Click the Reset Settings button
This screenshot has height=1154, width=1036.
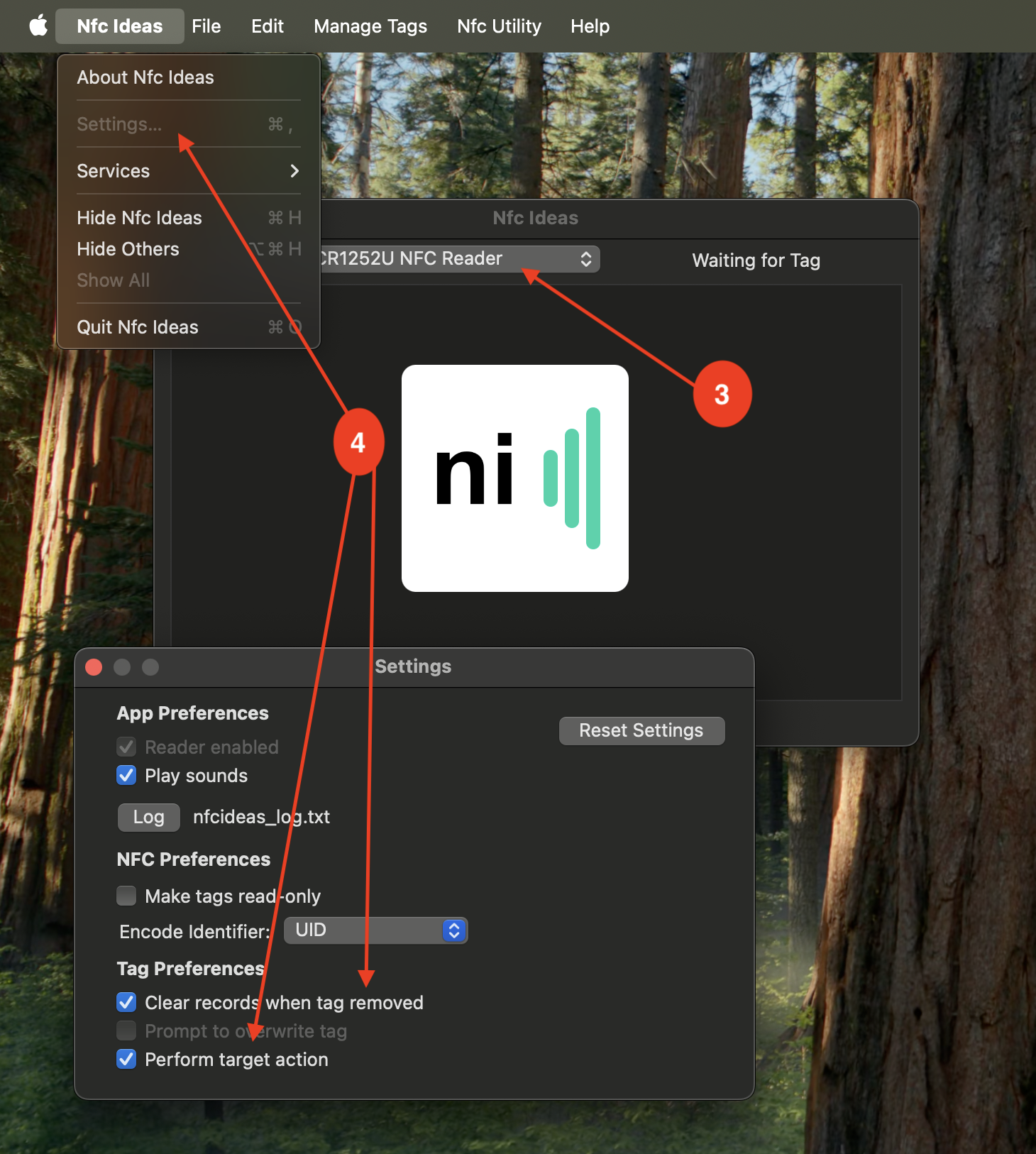coord(641,730)
